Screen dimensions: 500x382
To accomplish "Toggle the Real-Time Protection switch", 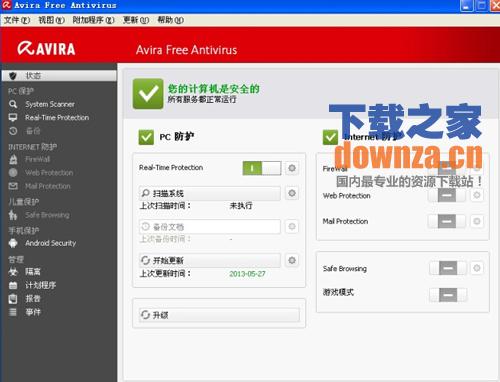I will (x=262, y=168).
